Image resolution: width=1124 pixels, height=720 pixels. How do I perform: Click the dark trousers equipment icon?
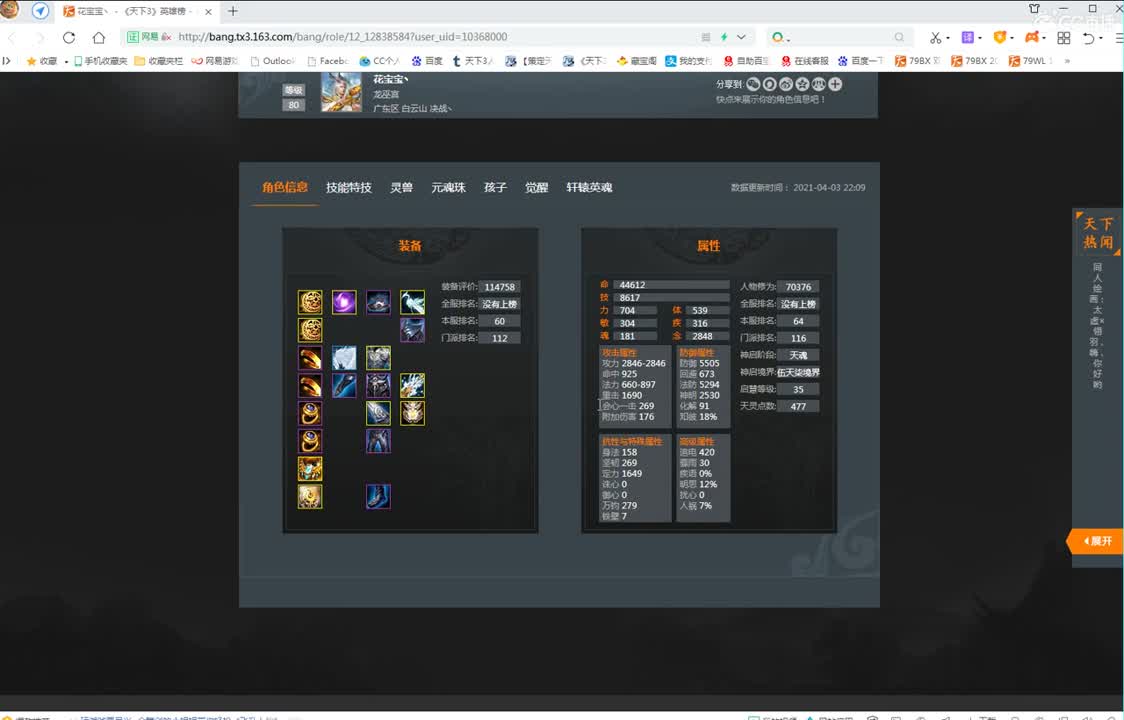coord(378,441)
